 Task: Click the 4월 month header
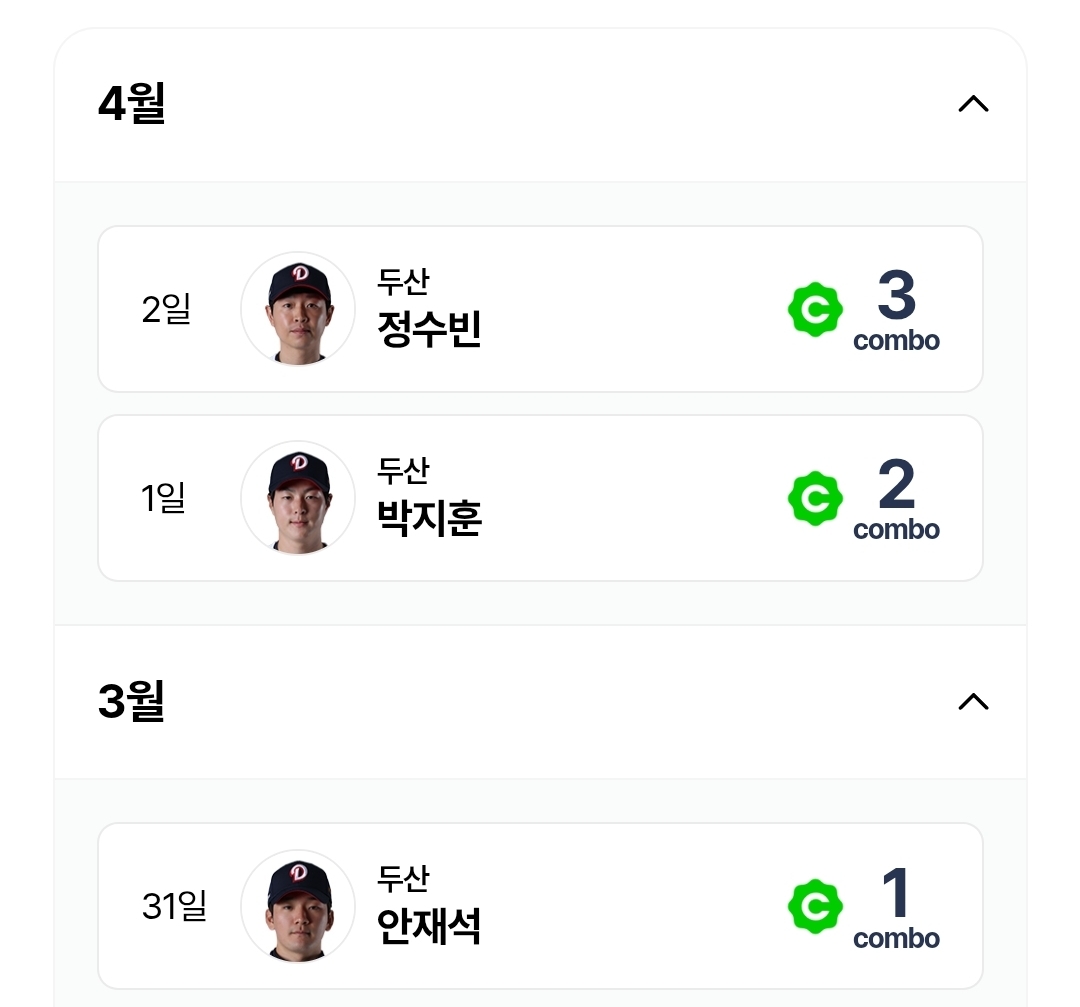[132, 104]
